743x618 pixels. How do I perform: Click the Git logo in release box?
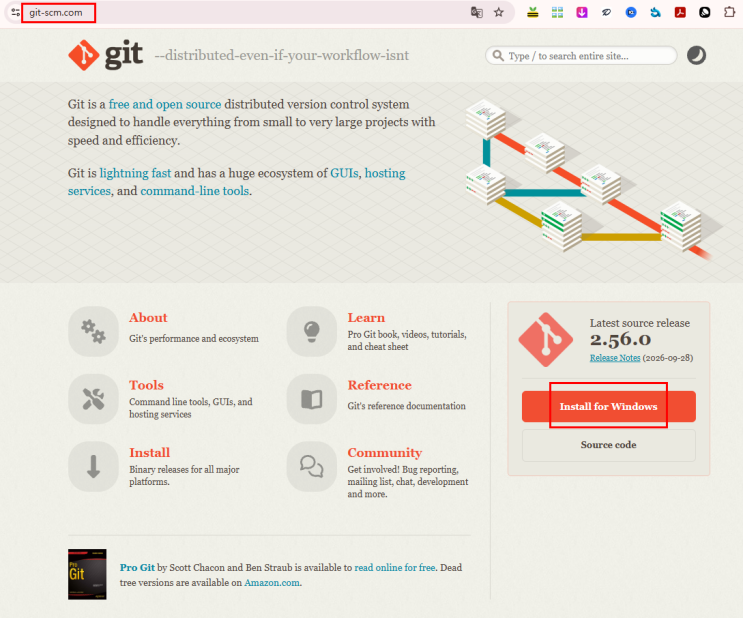click(x=545, y=339)
